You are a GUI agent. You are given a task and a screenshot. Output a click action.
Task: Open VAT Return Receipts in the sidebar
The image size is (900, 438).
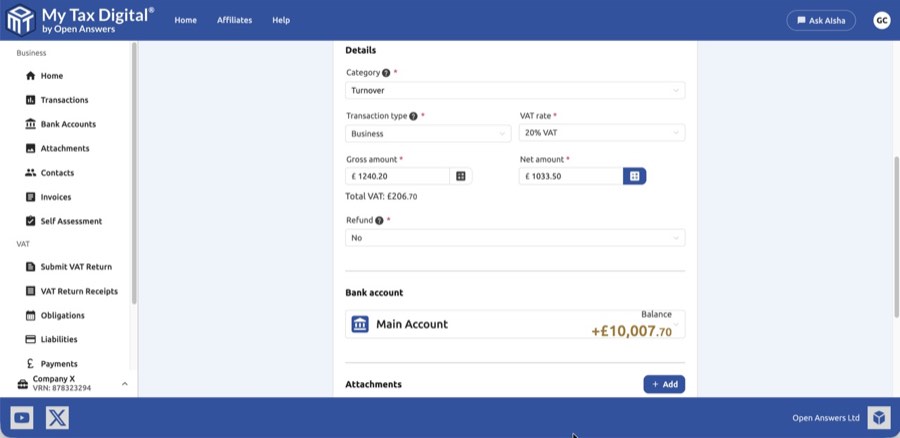pos(79,291)
